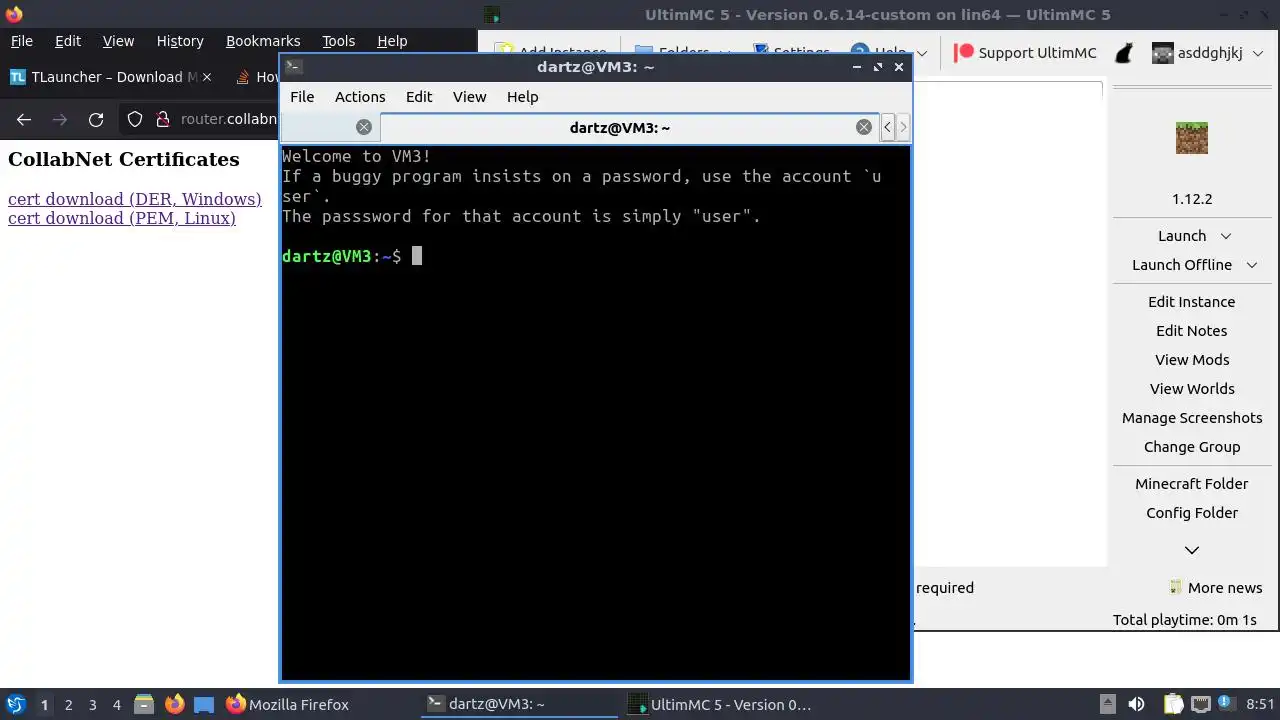1280x720 pixels.
Task: Click the Patreon icon beside Support UltimMC
Action: [963, 53]
